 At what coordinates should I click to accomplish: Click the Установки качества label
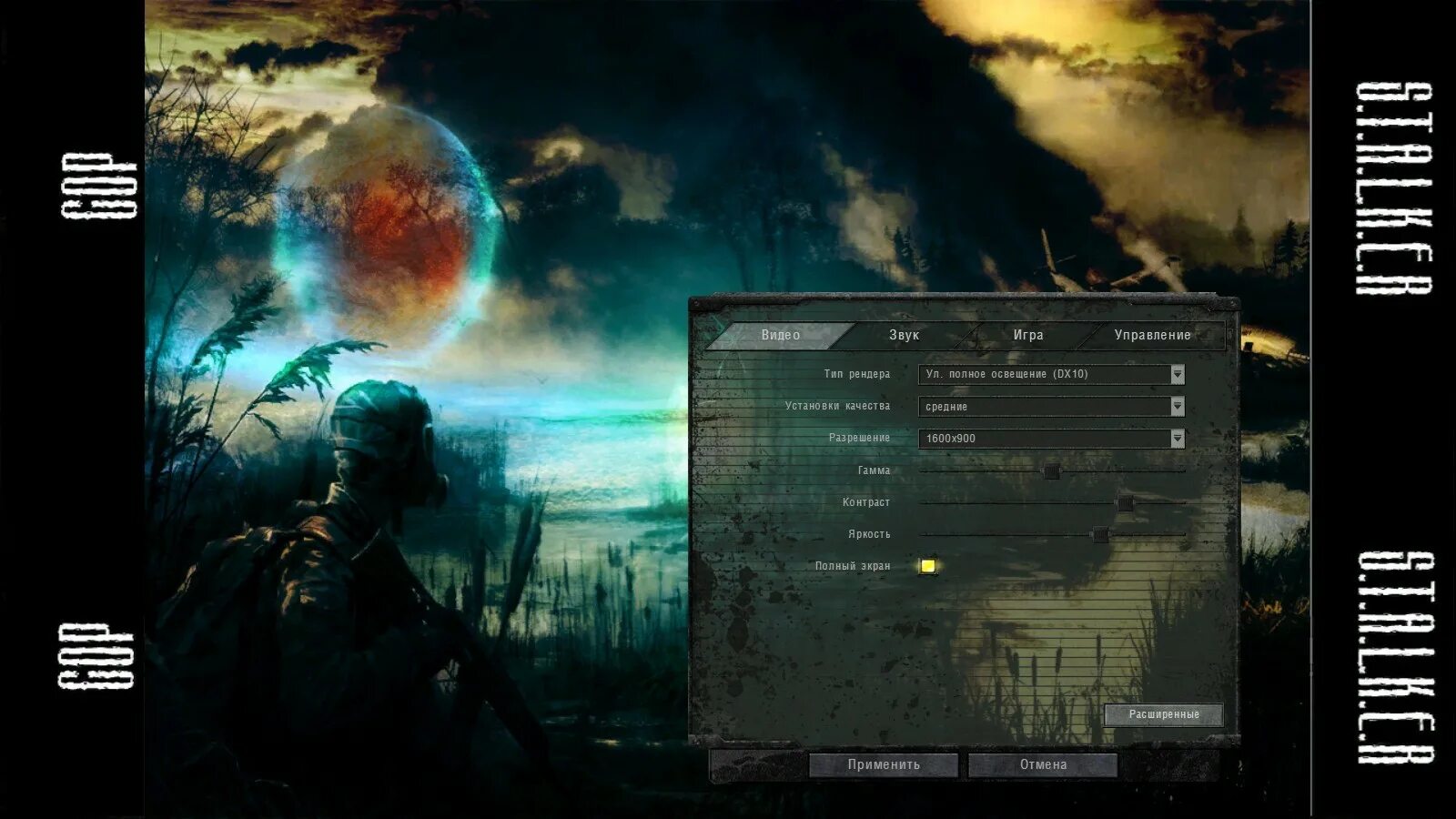(838, 406)
